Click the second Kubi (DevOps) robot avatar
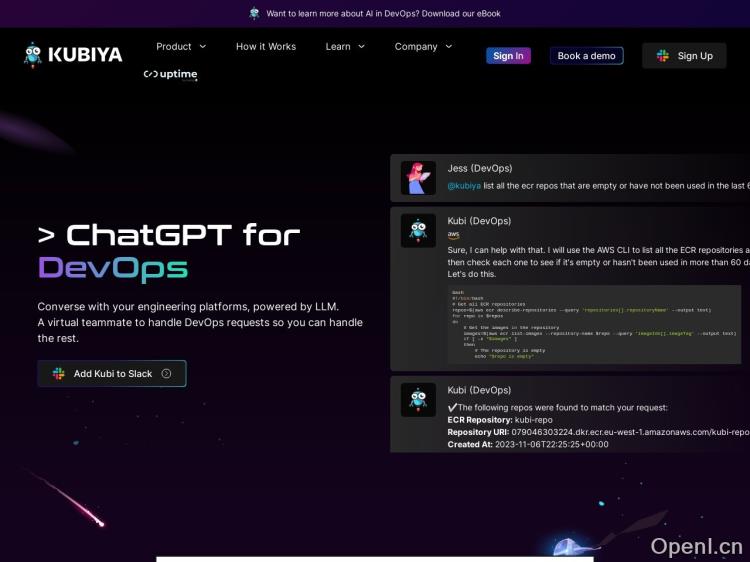Image resolution: width=750 pixels, height=562 pixels. click(x=418, y=400)
